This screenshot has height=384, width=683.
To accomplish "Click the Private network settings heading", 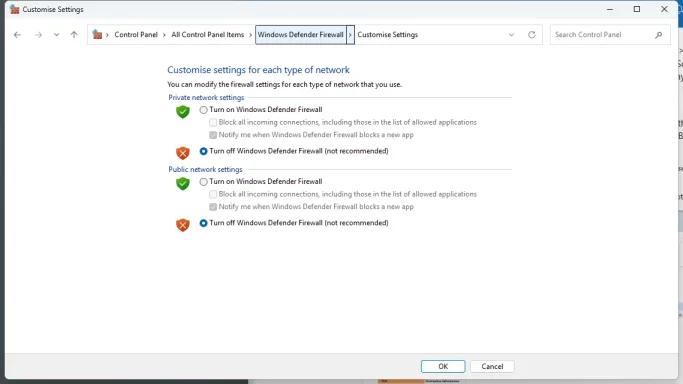I will tap(206, 98).
